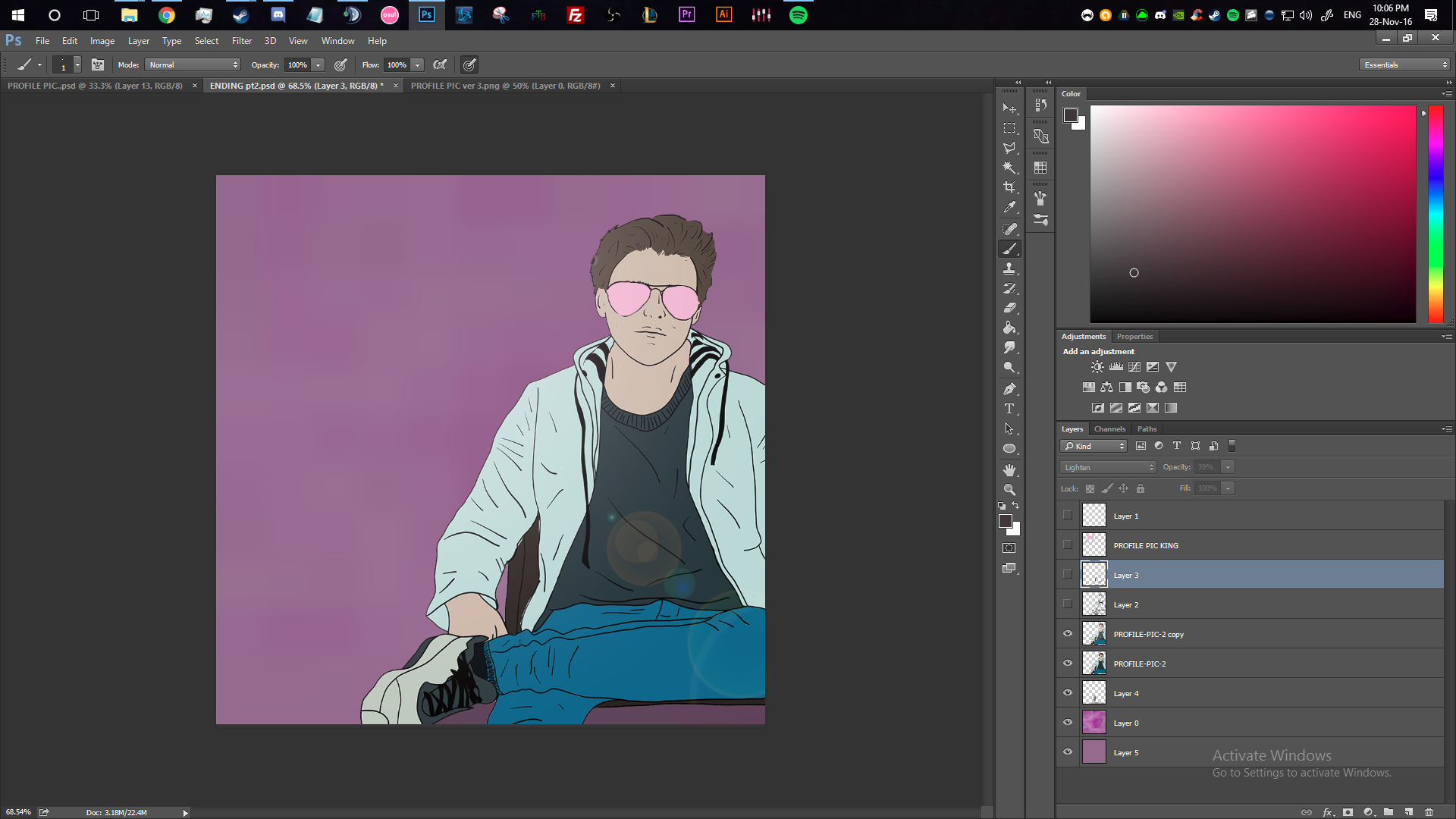This screenshot has width=1456, height=819.
Task: Click the rainbow hue slider strip
Action: 1436,215
